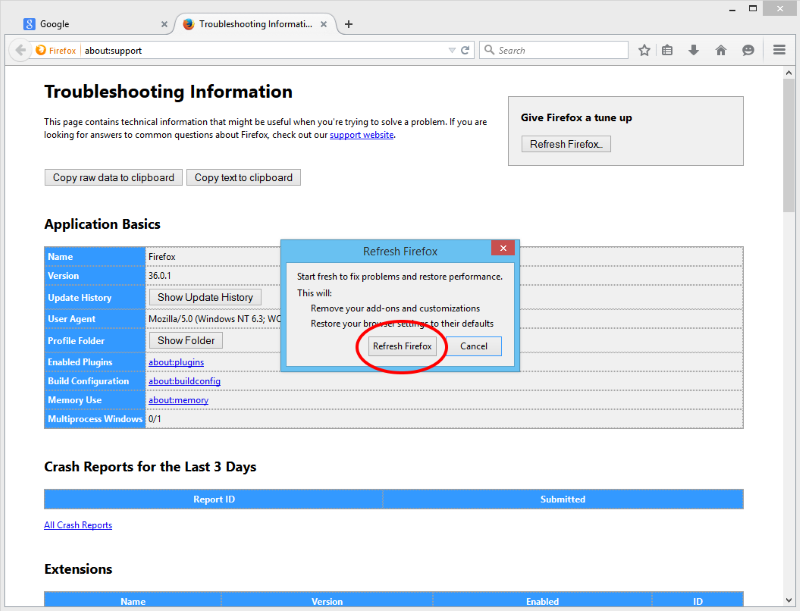800x611 pixels.
Task: Cancel the Refresh Firefox dialog
Action: pyautogui.click(x=473, y=346)
